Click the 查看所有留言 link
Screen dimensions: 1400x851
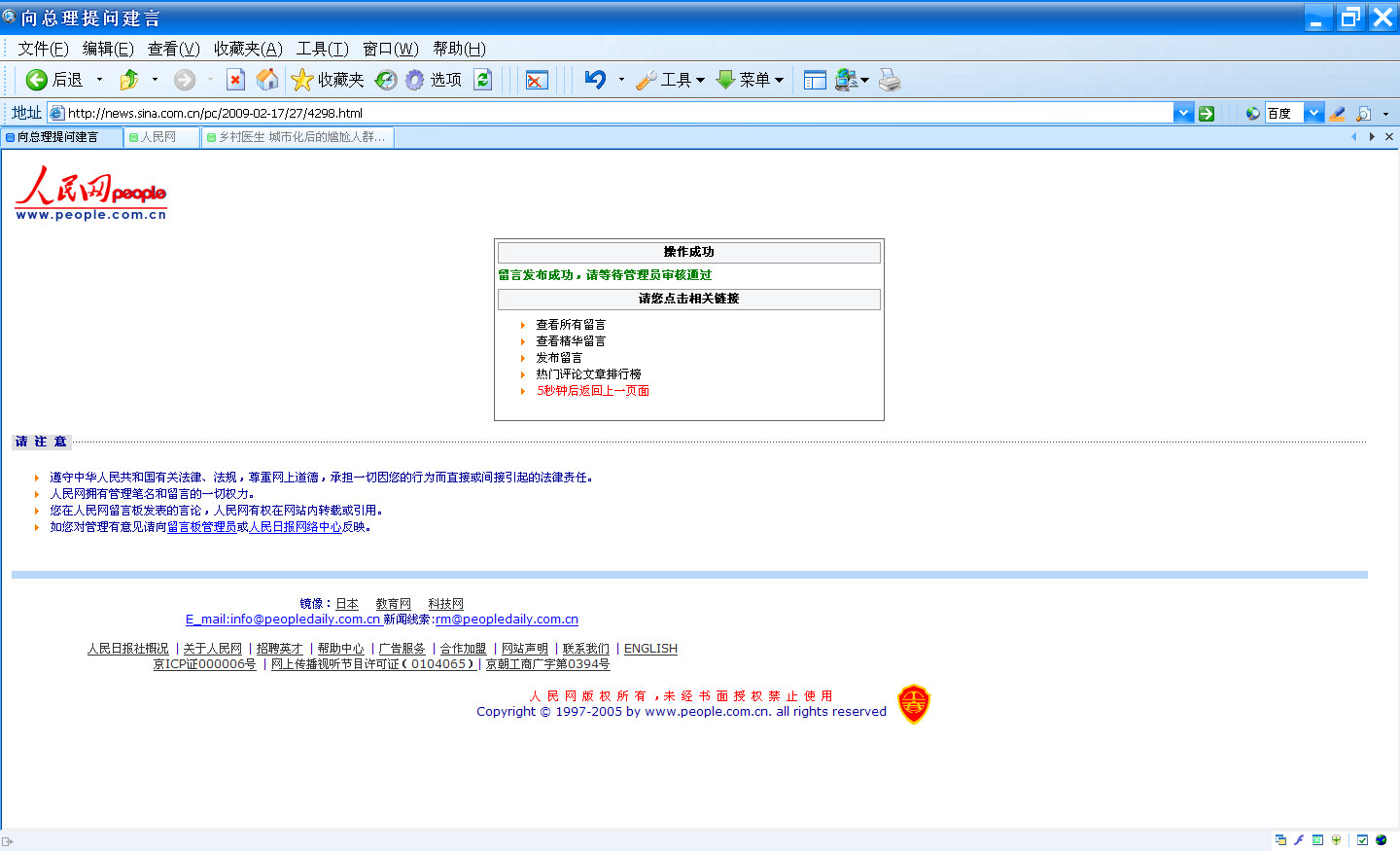(x=571, y=325)
